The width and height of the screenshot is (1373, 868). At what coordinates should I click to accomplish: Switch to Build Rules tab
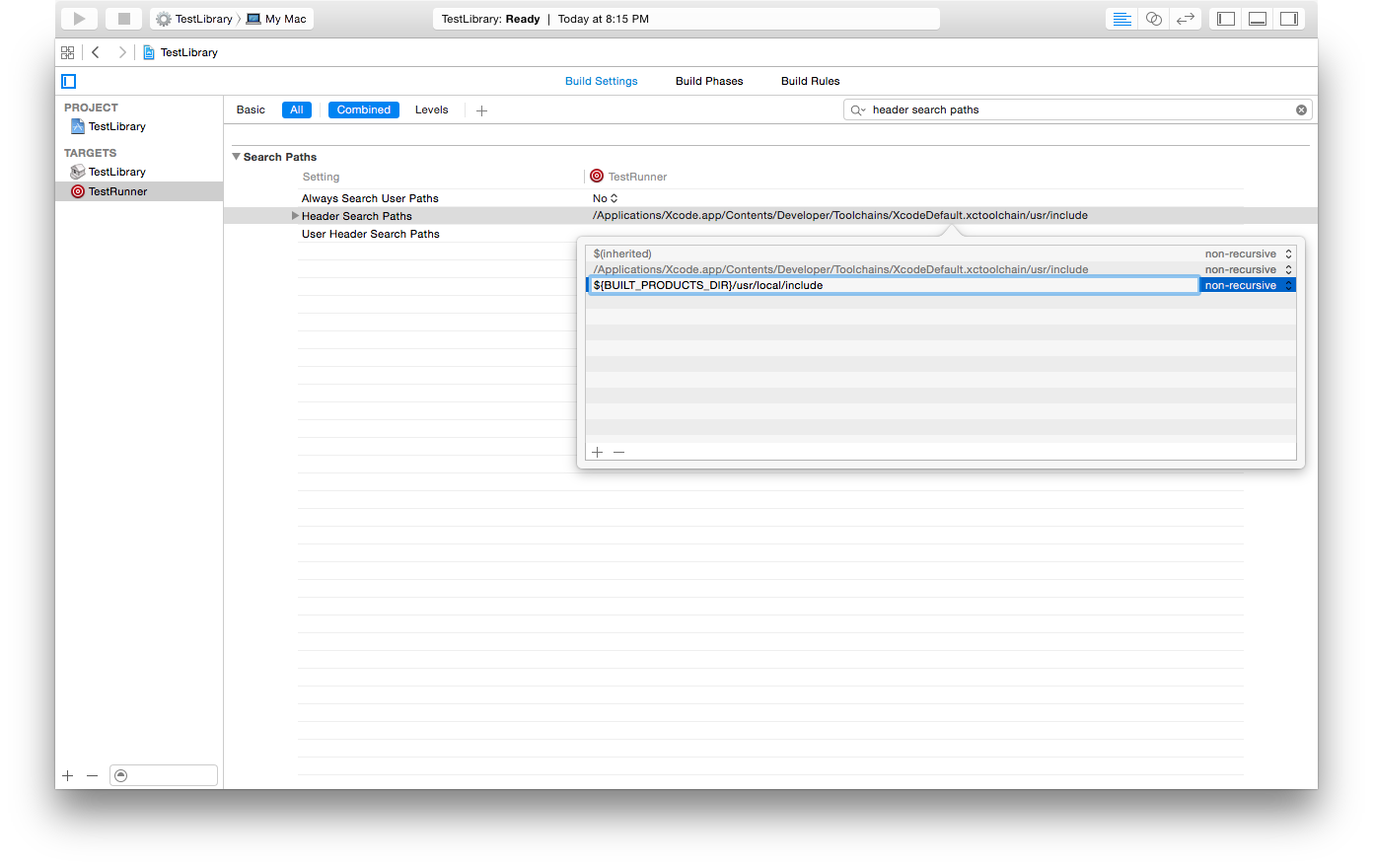[x=811, y=81]
